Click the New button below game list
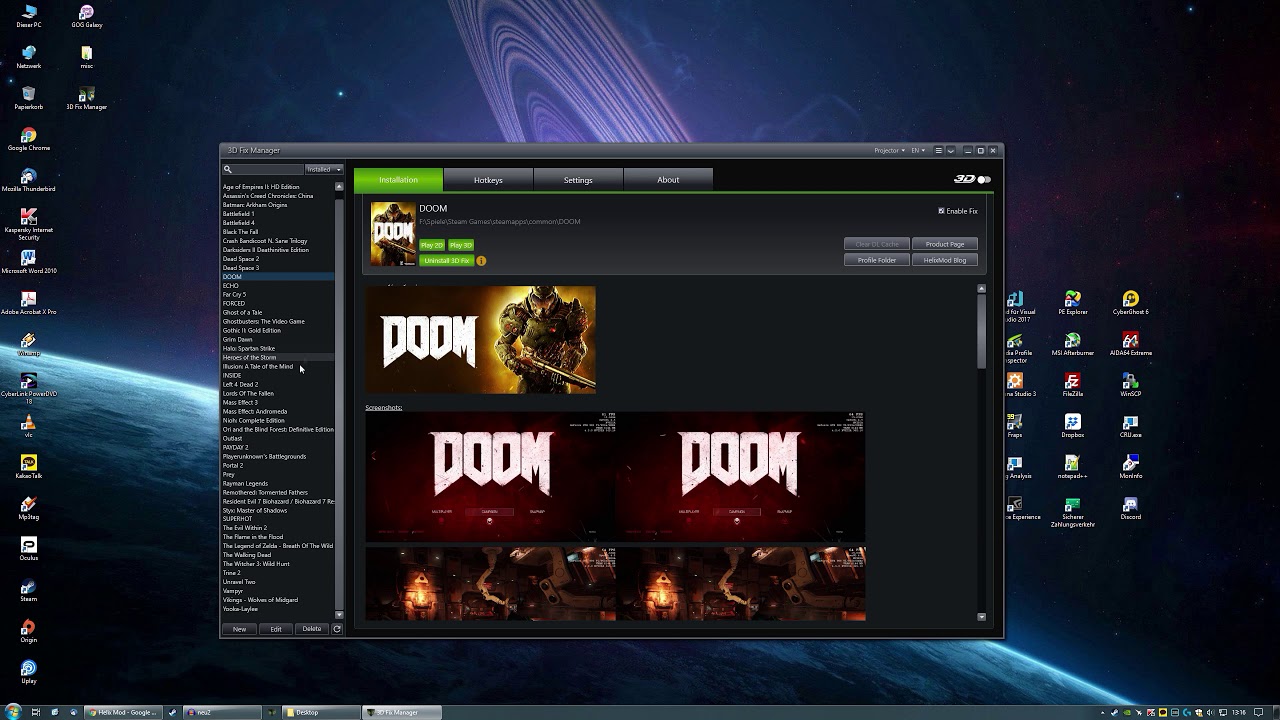The height and width of the screenshot is (720, 1280). coord(239,629)
